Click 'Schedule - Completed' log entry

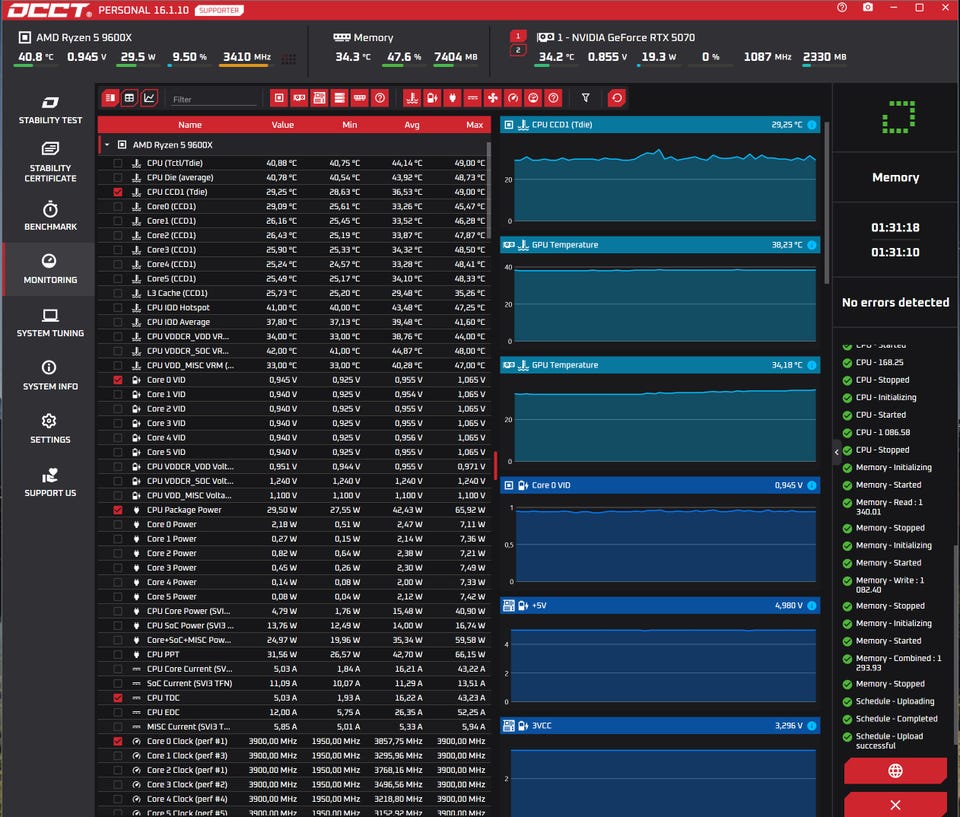pos(890,719)
